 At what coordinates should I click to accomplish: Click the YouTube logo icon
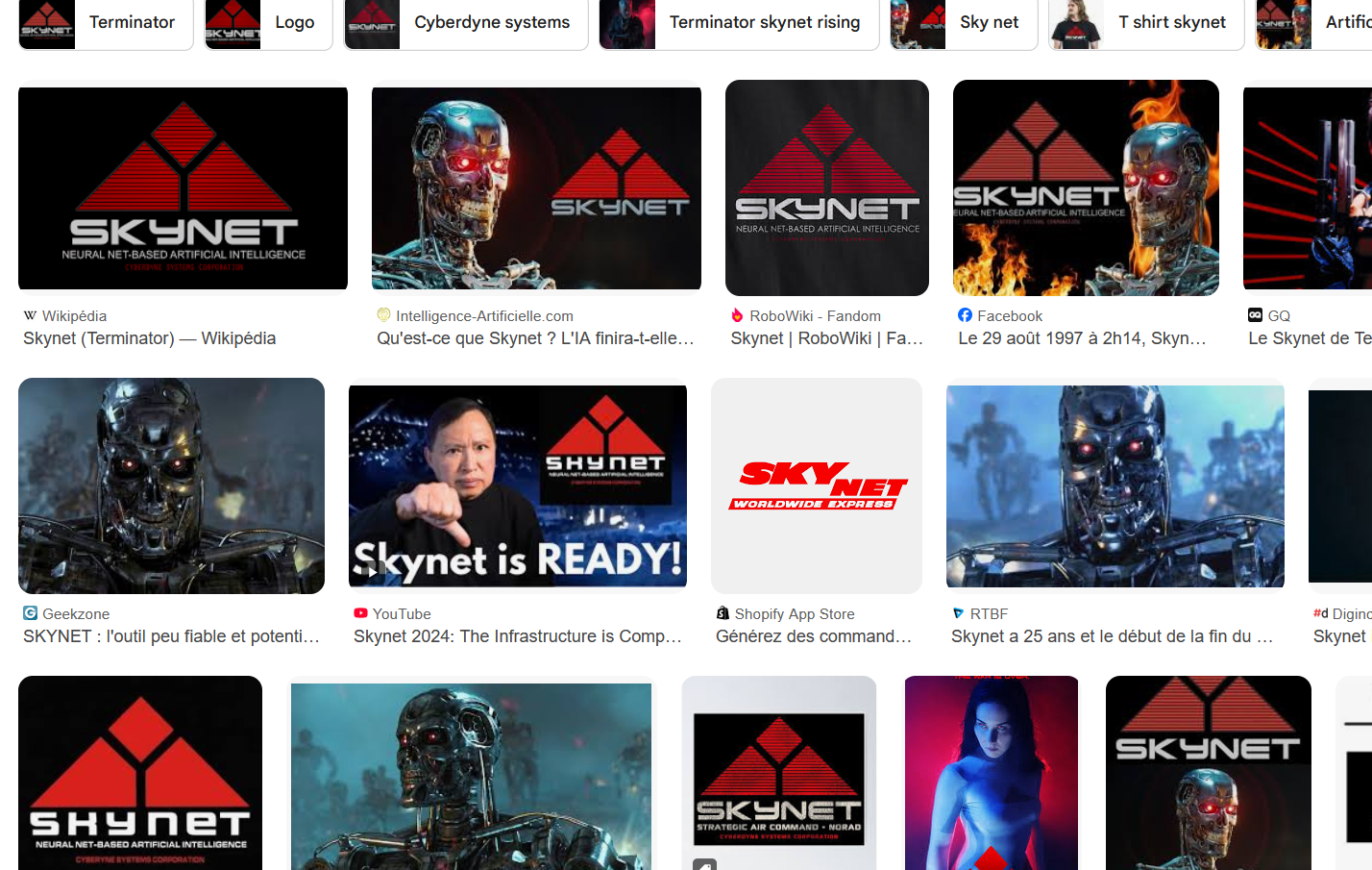pyautogui.click(x=361, y=613)
